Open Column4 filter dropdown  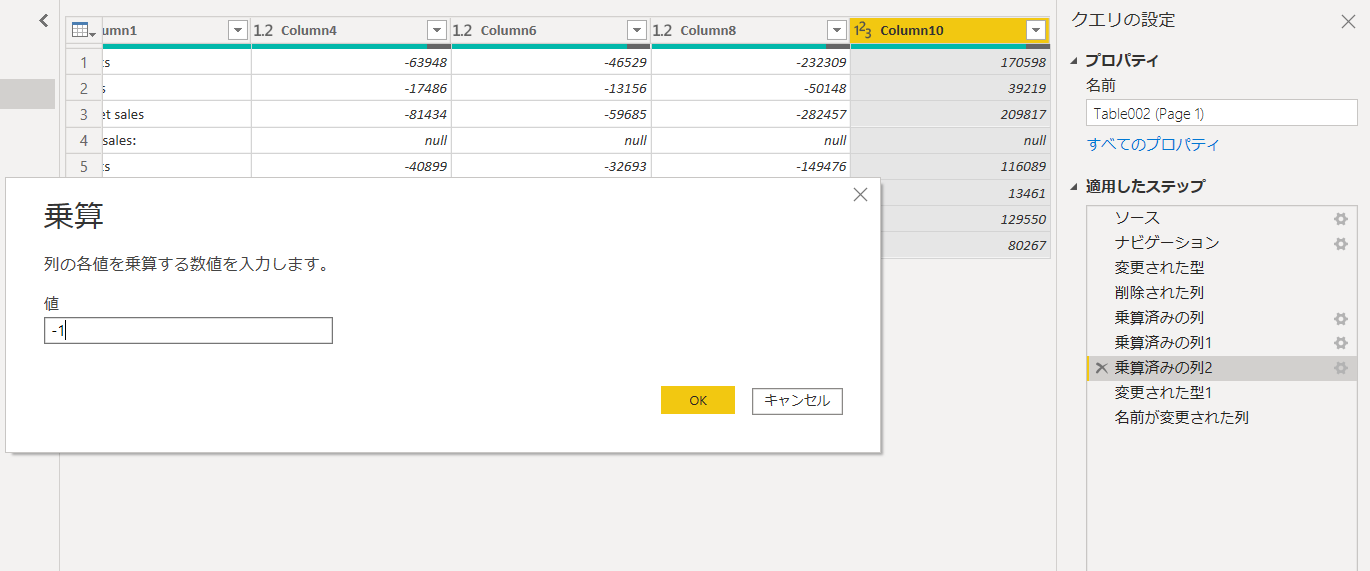tap(437, 31)
